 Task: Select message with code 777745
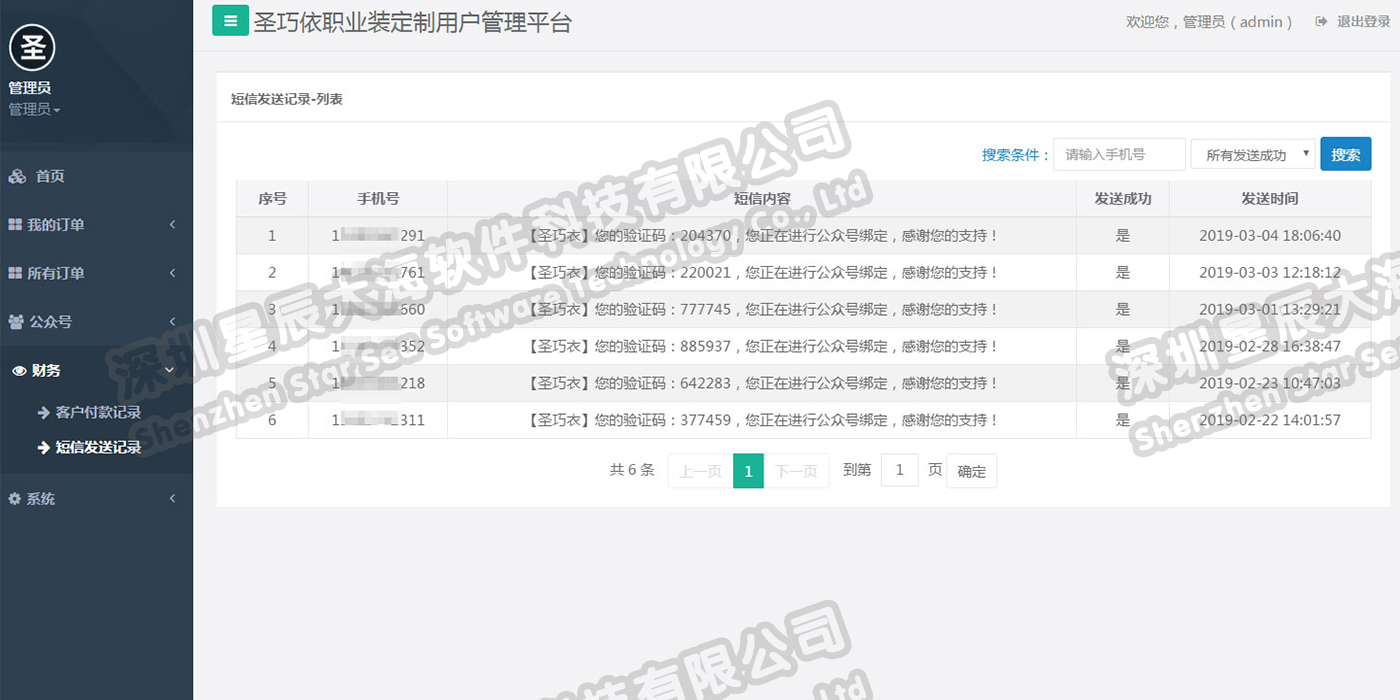(762, 309)
